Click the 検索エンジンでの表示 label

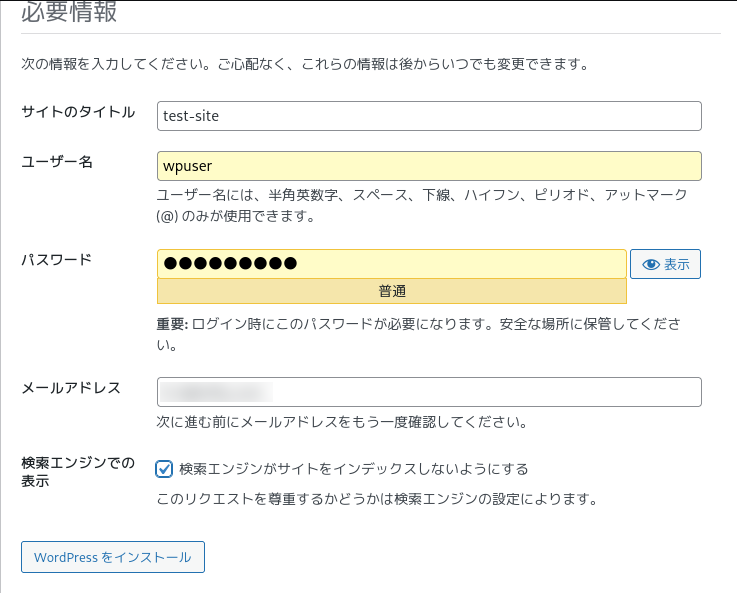78,472
